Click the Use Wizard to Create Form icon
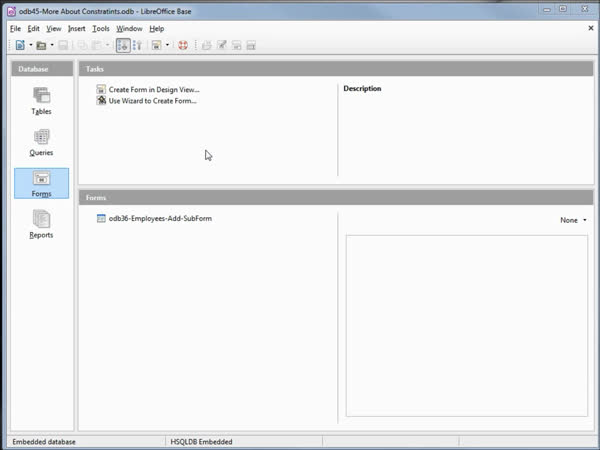Viewport: 600px width, 450px height. pos(101,101)
